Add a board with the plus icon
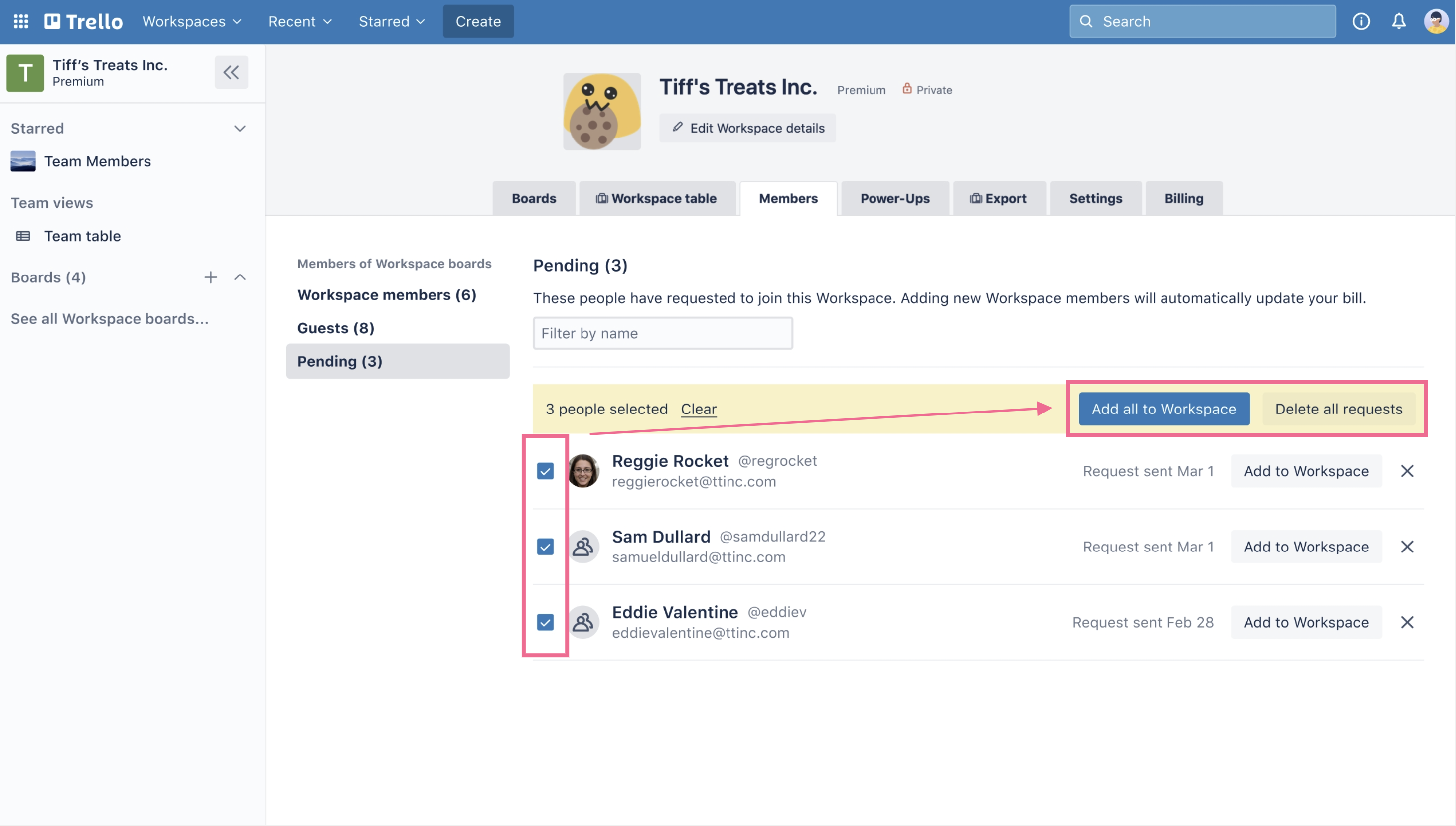This screenshot has width=1456, height=826. coord(210,277)
